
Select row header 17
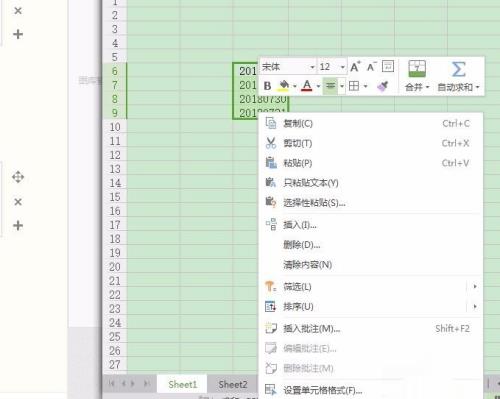click(x=115, y=225)
